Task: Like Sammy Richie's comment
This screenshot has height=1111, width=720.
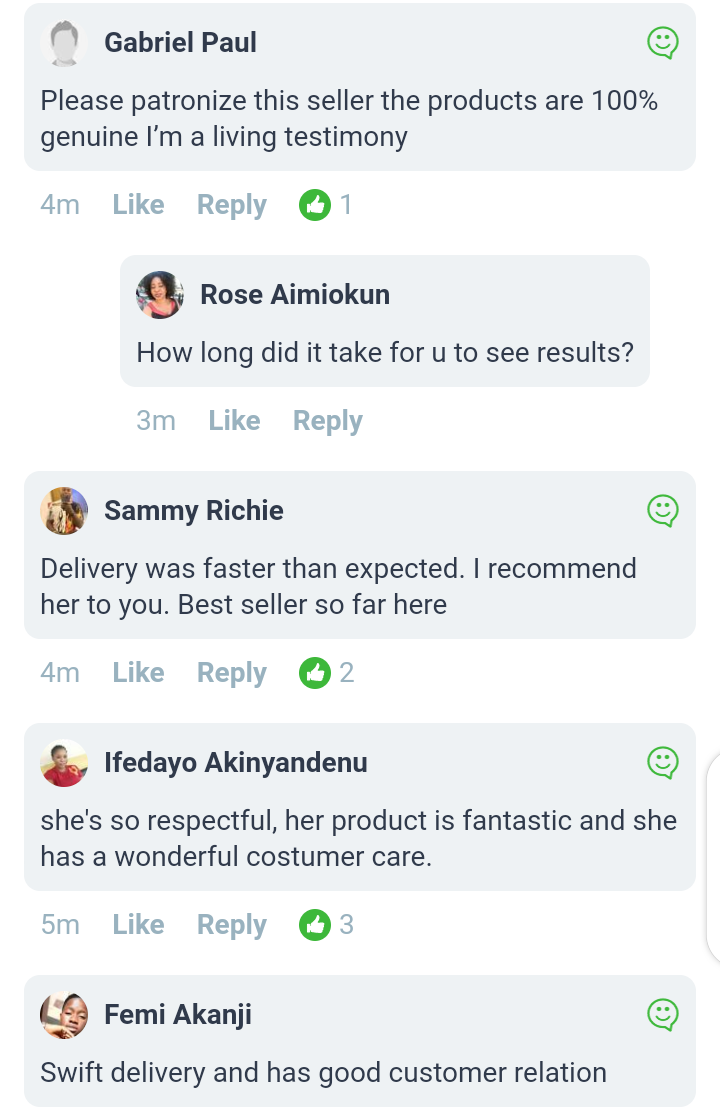Action: point(138,673)
